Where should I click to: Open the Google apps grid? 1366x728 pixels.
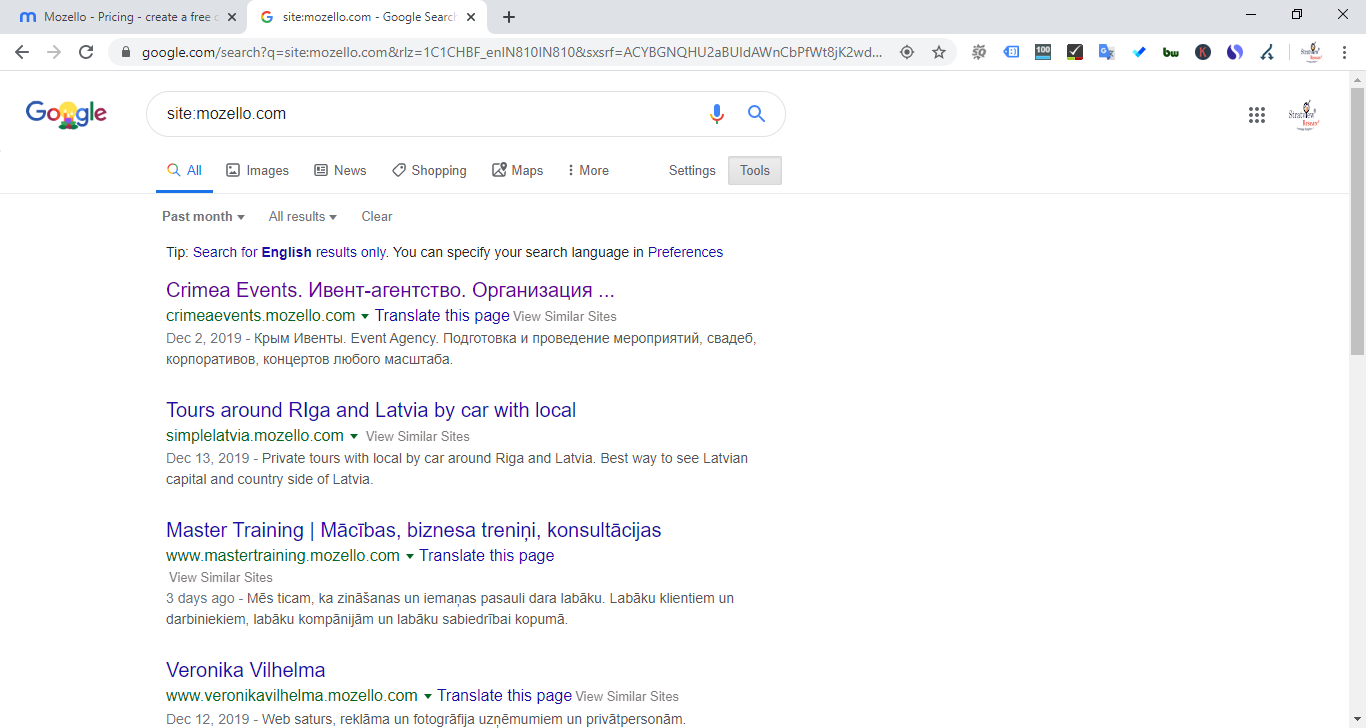coord(1257,115)
